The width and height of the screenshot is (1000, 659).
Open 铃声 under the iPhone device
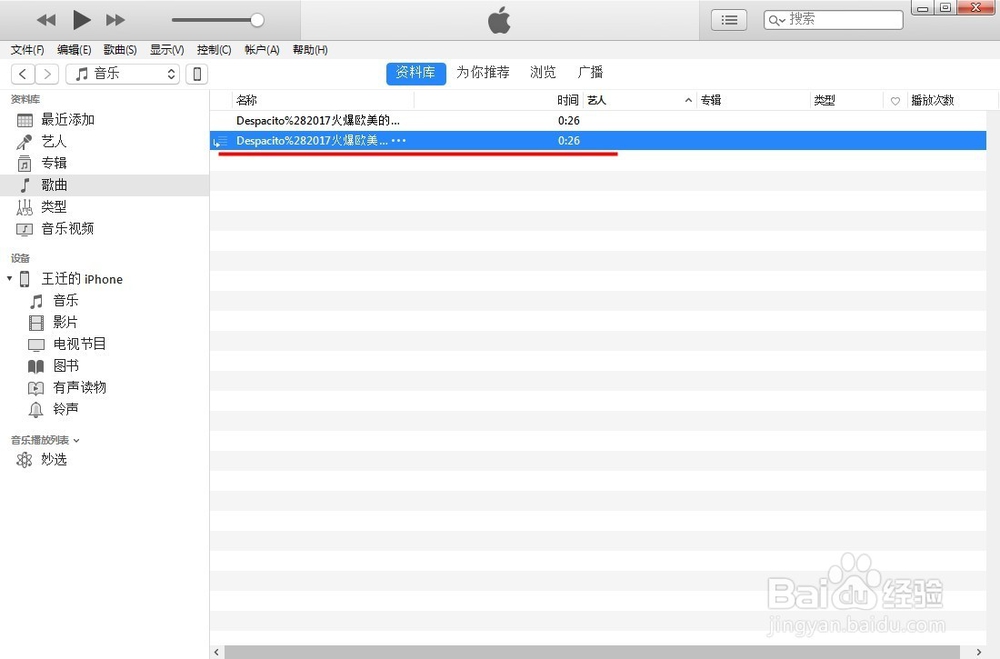click(65, 409)
